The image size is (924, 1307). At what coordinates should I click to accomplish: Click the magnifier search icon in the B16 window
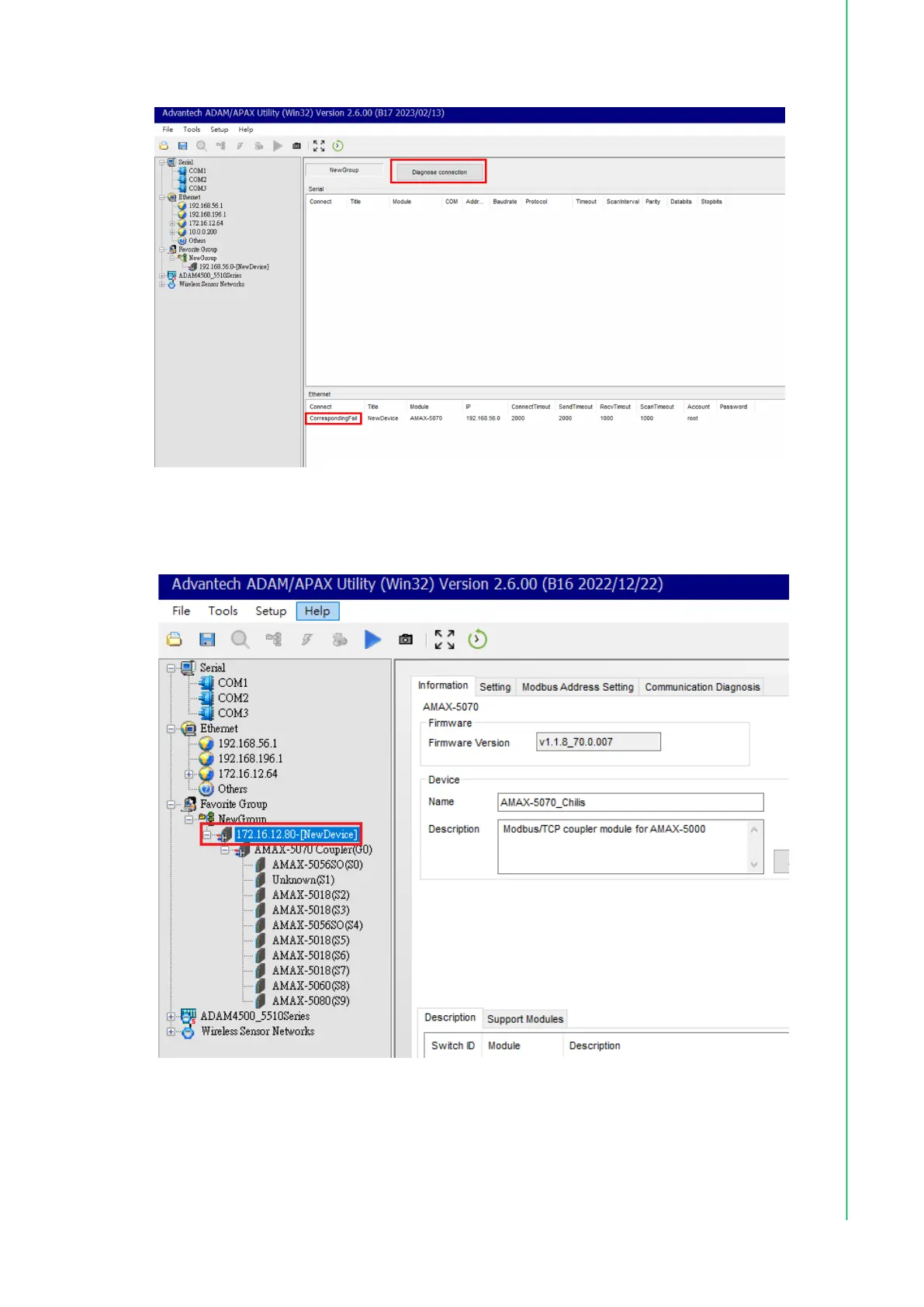pos(241,640)
